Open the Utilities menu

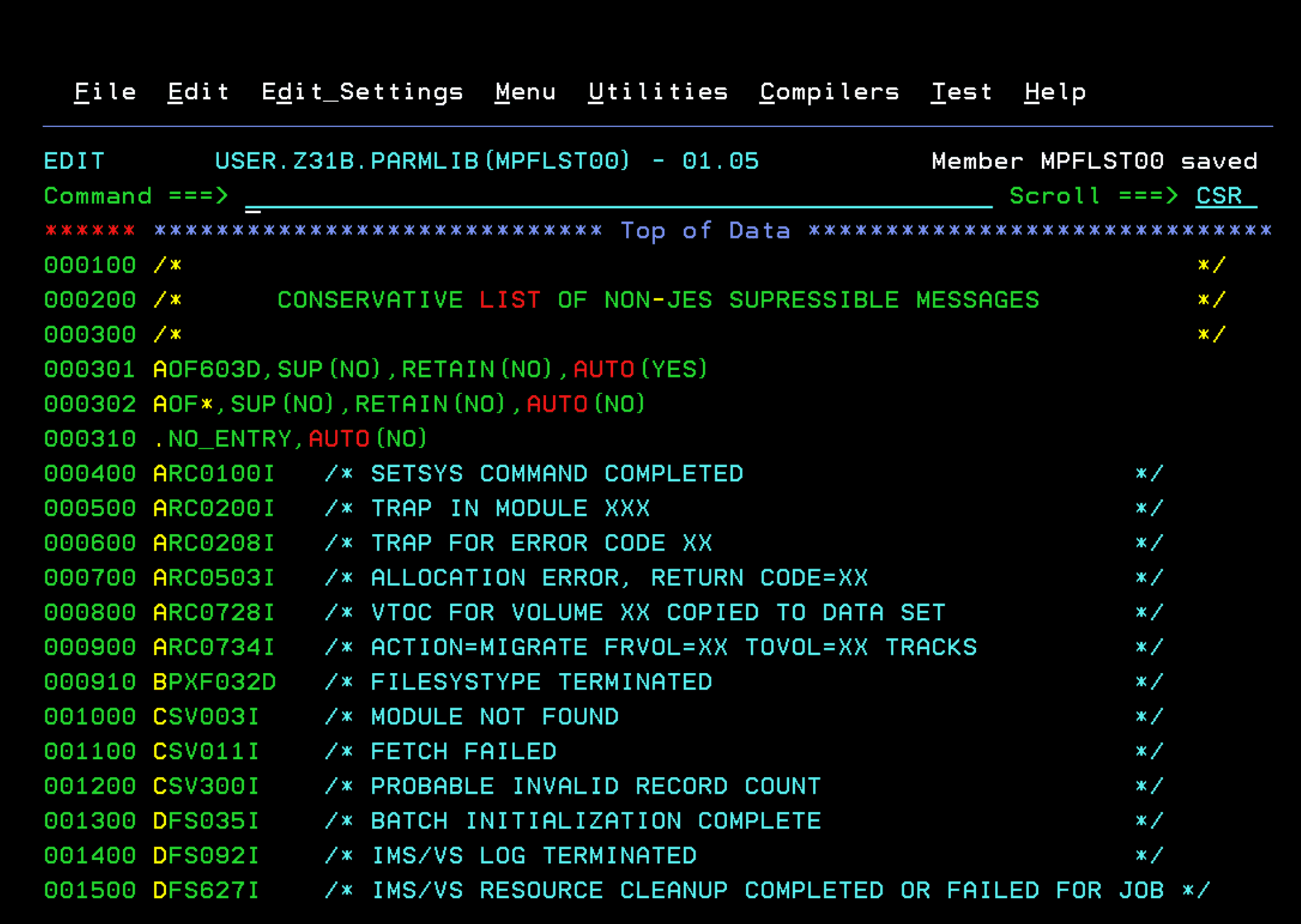click(657, 92)
